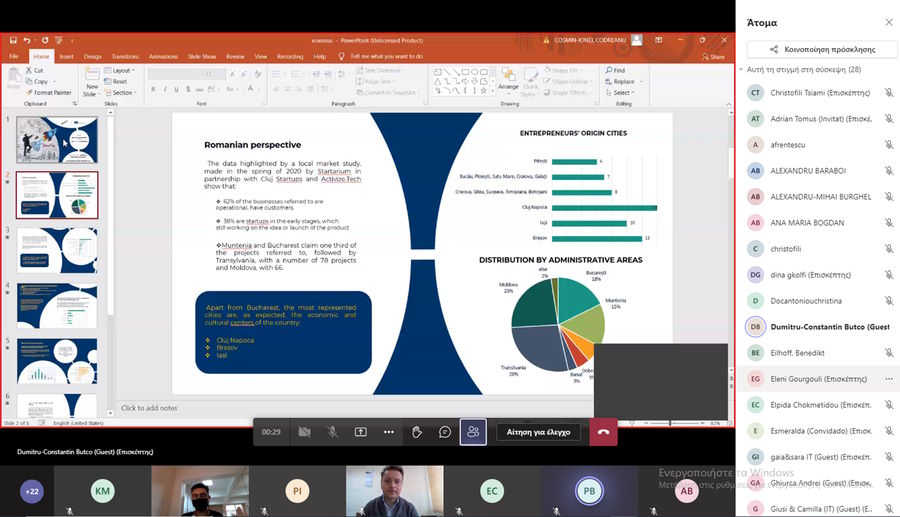Raise your hand in the meeting
900x517 pixels.
point(417,432)
